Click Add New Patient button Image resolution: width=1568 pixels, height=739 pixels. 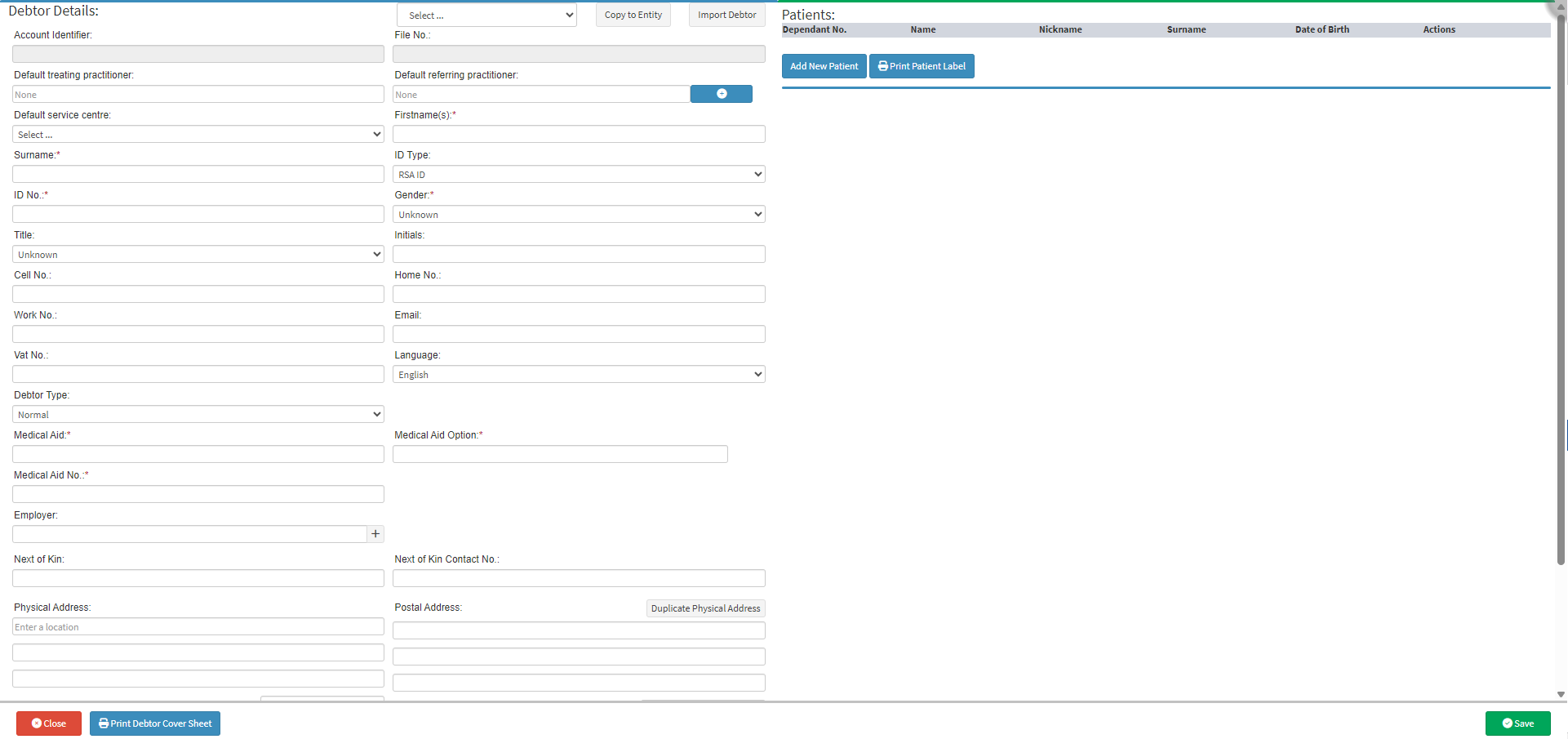point(824,66)
